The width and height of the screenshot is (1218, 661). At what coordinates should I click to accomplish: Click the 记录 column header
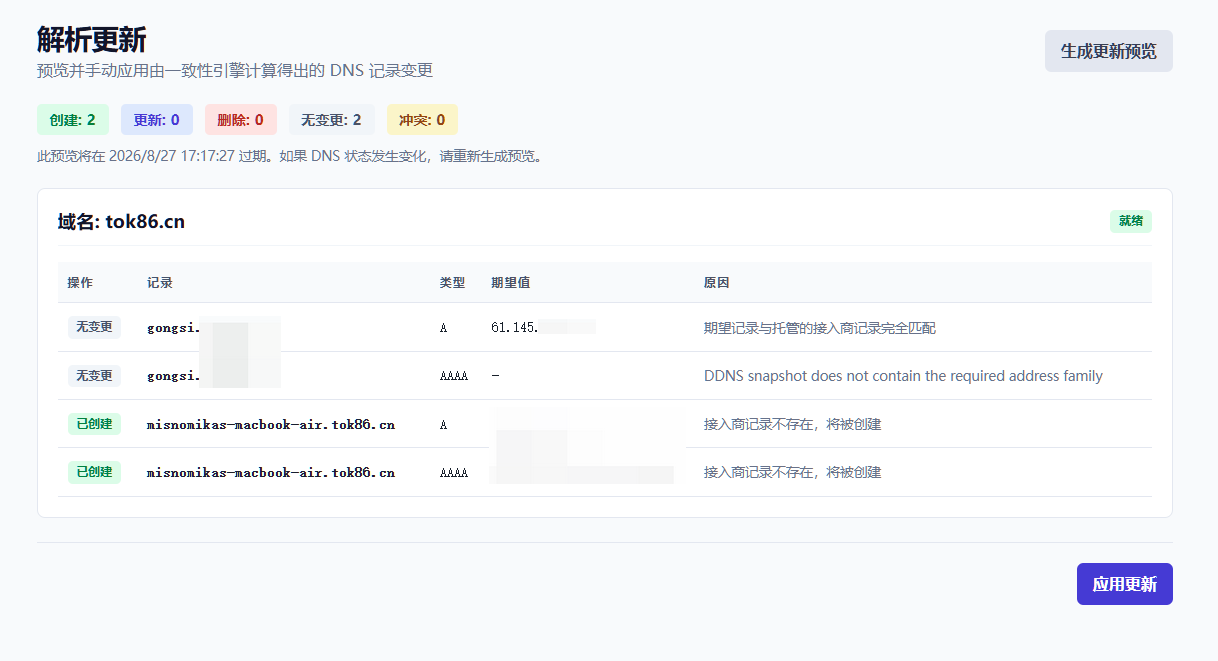pyautogui.click(x=160, y=283)
